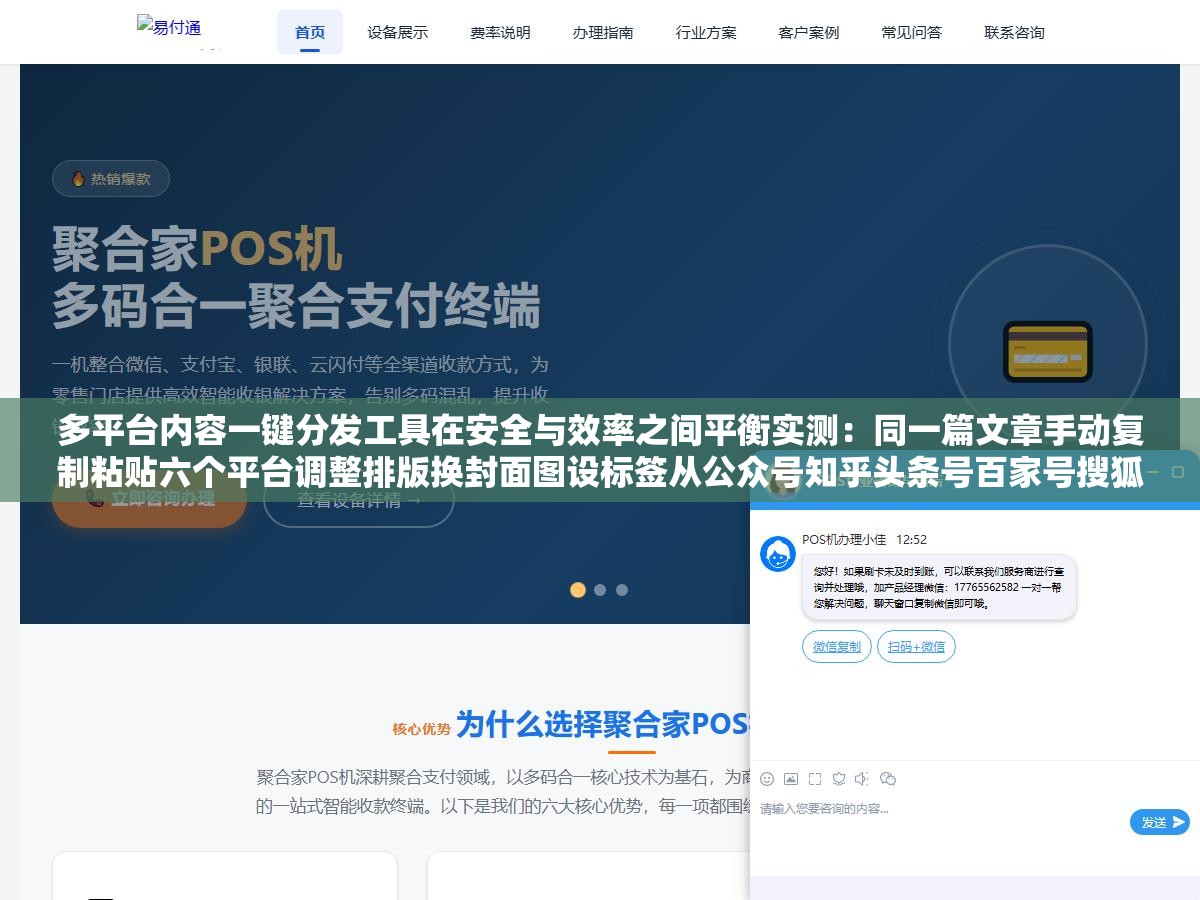Select the first orange carousel dot

(x=578, y=590)
